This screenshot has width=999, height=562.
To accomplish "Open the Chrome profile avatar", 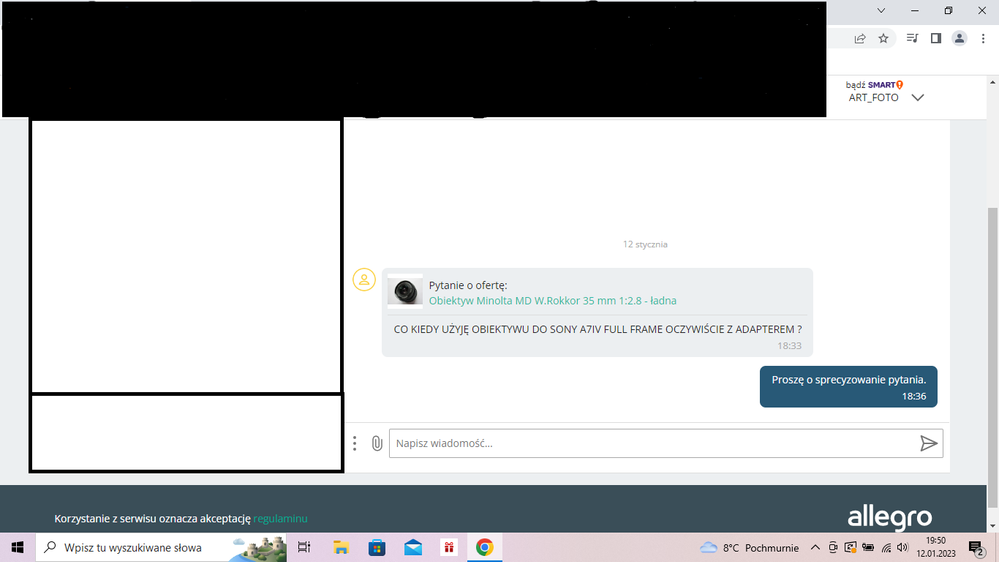I will pyautogui.click(x=960, y=39).
